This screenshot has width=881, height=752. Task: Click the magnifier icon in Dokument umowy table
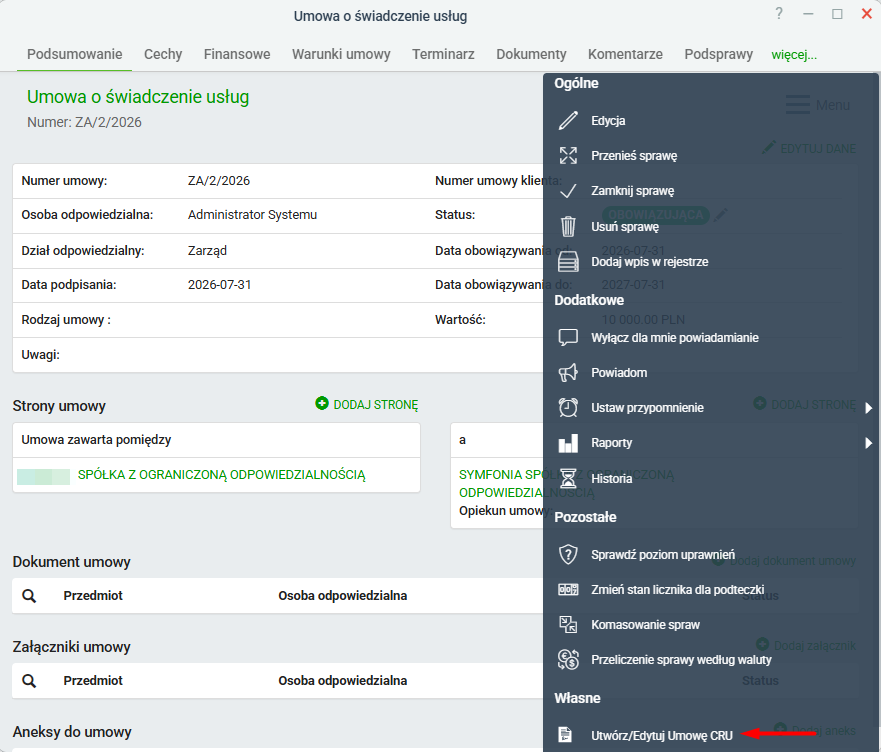coord(29,596)
